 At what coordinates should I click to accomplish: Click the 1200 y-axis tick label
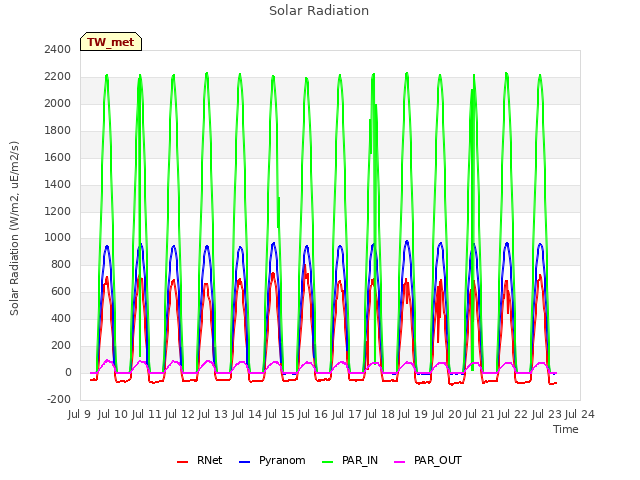[x=58, y=211]
